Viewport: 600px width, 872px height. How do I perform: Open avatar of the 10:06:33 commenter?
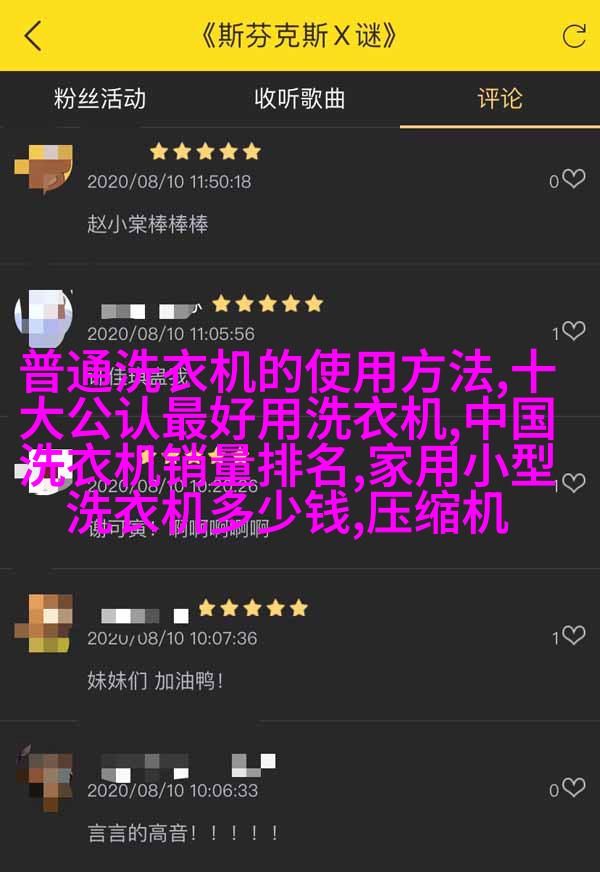(x=43, y=777)
